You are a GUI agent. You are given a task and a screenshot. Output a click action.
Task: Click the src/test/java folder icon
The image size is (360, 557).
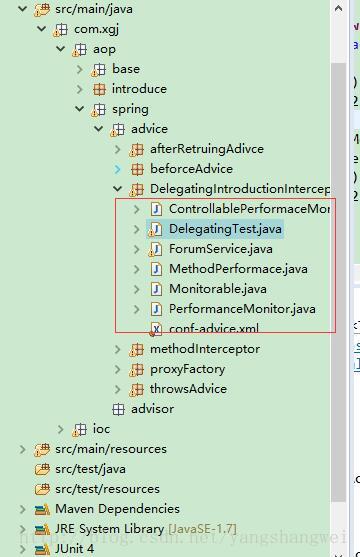42,470
